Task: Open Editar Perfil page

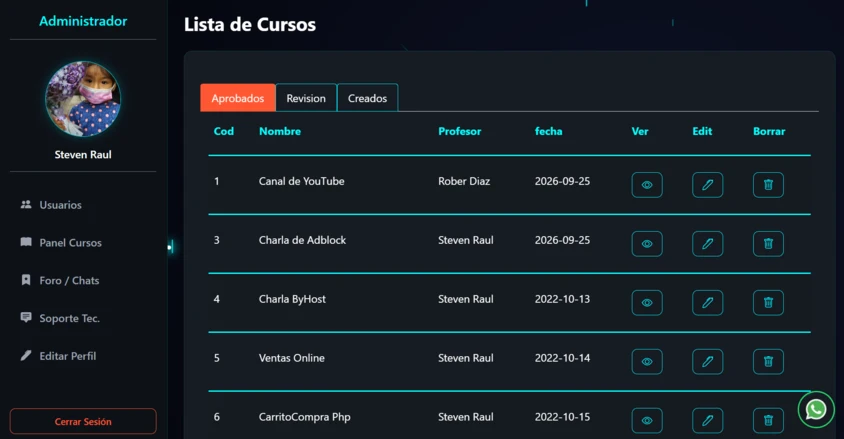Action: click(68, 356)
